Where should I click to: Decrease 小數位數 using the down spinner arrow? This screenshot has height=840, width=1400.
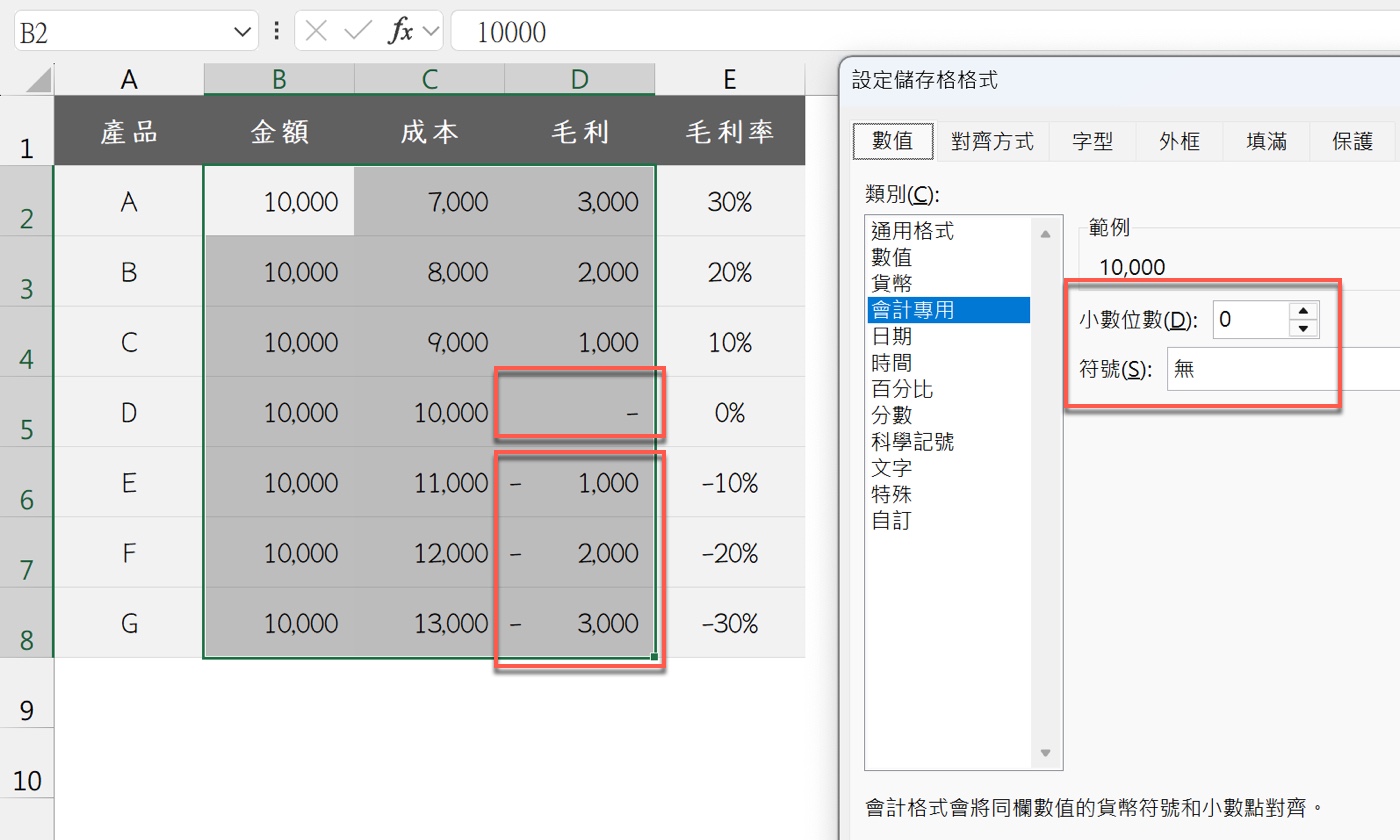pos(1301,327)
